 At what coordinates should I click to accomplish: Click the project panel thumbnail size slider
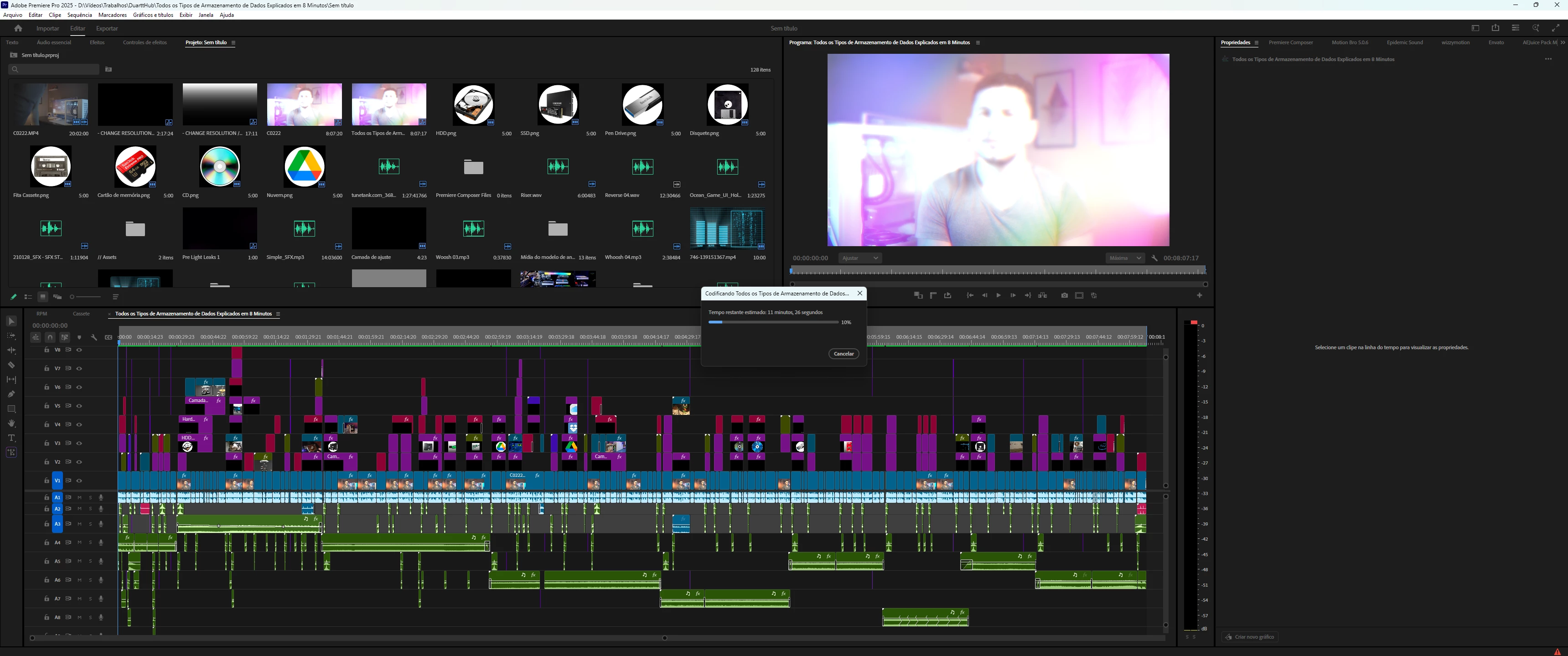pos(85,297)
